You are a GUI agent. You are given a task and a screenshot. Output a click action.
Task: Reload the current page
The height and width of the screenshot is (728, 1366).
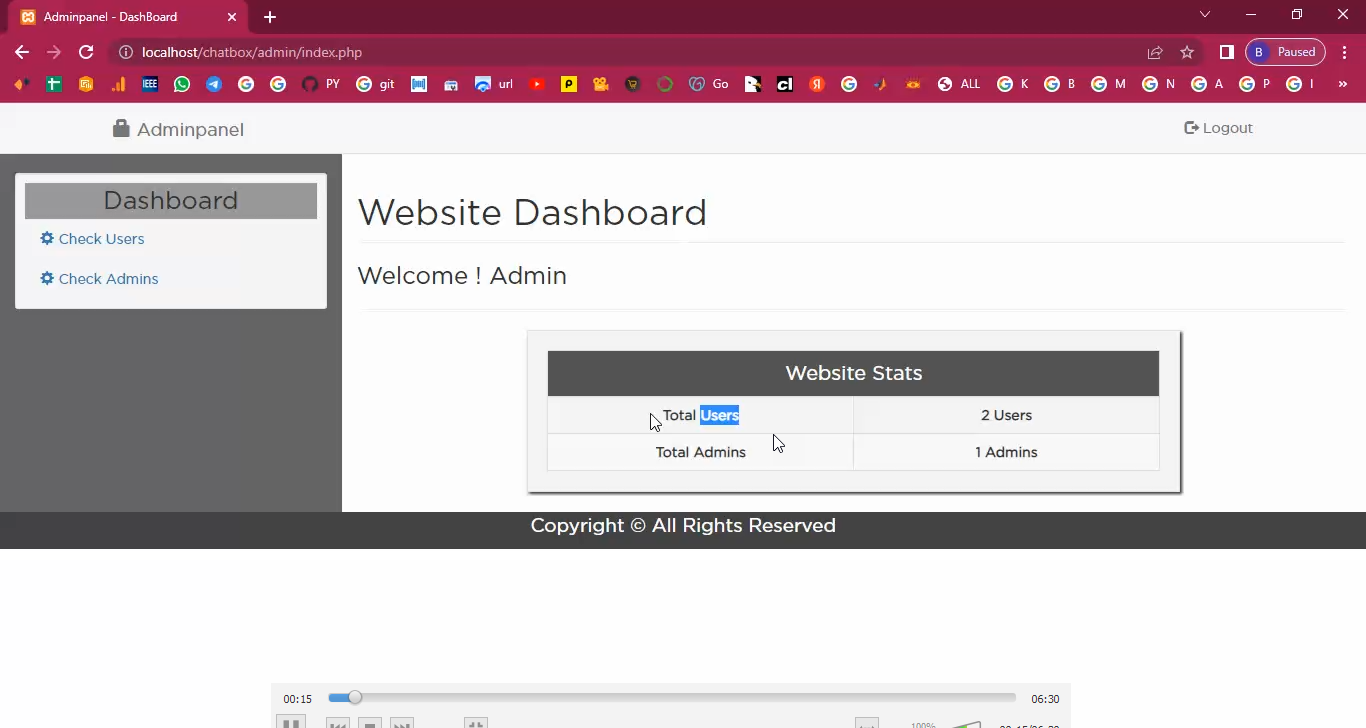coord(86,52)
